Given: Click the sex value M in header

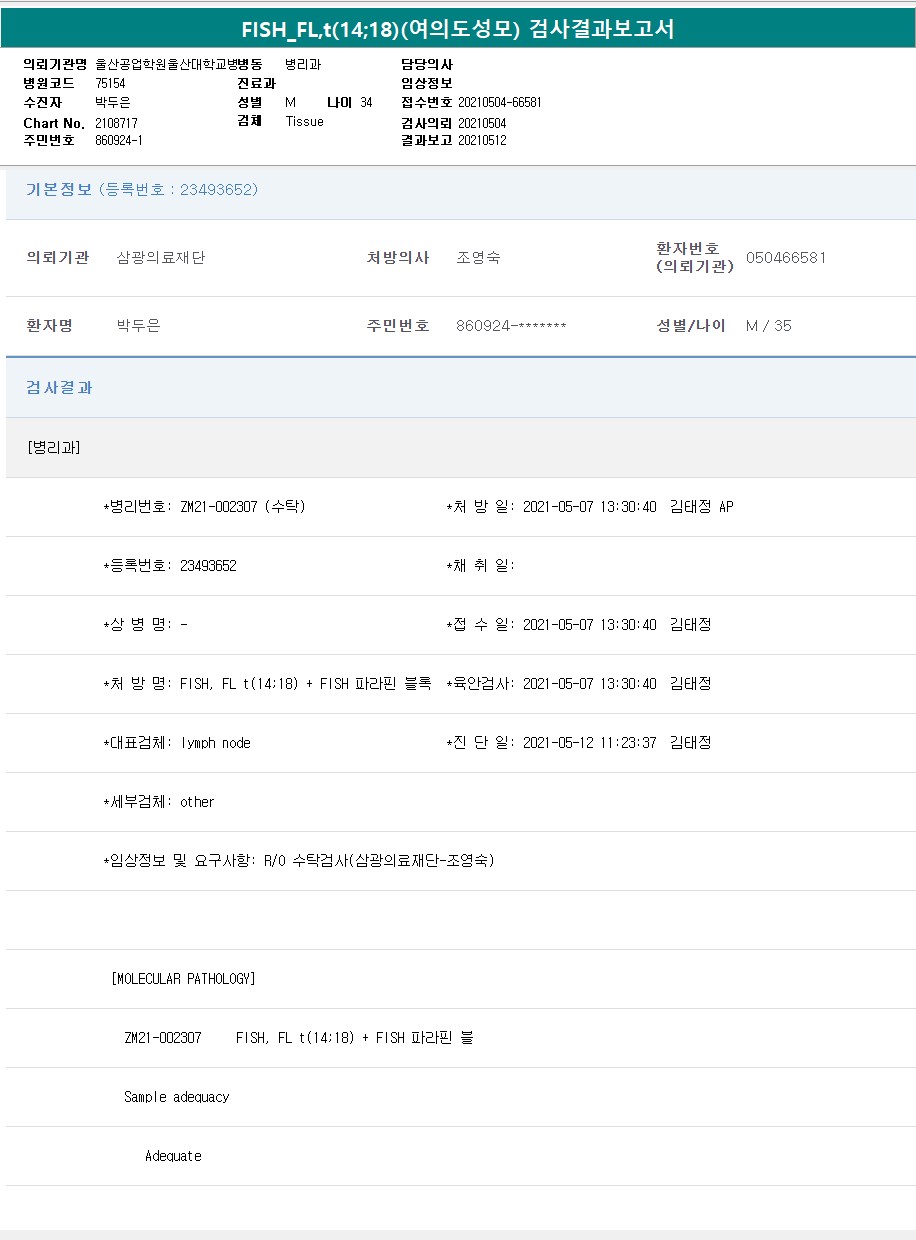Looking at the screenshot, I should click(x=290, y=102).
